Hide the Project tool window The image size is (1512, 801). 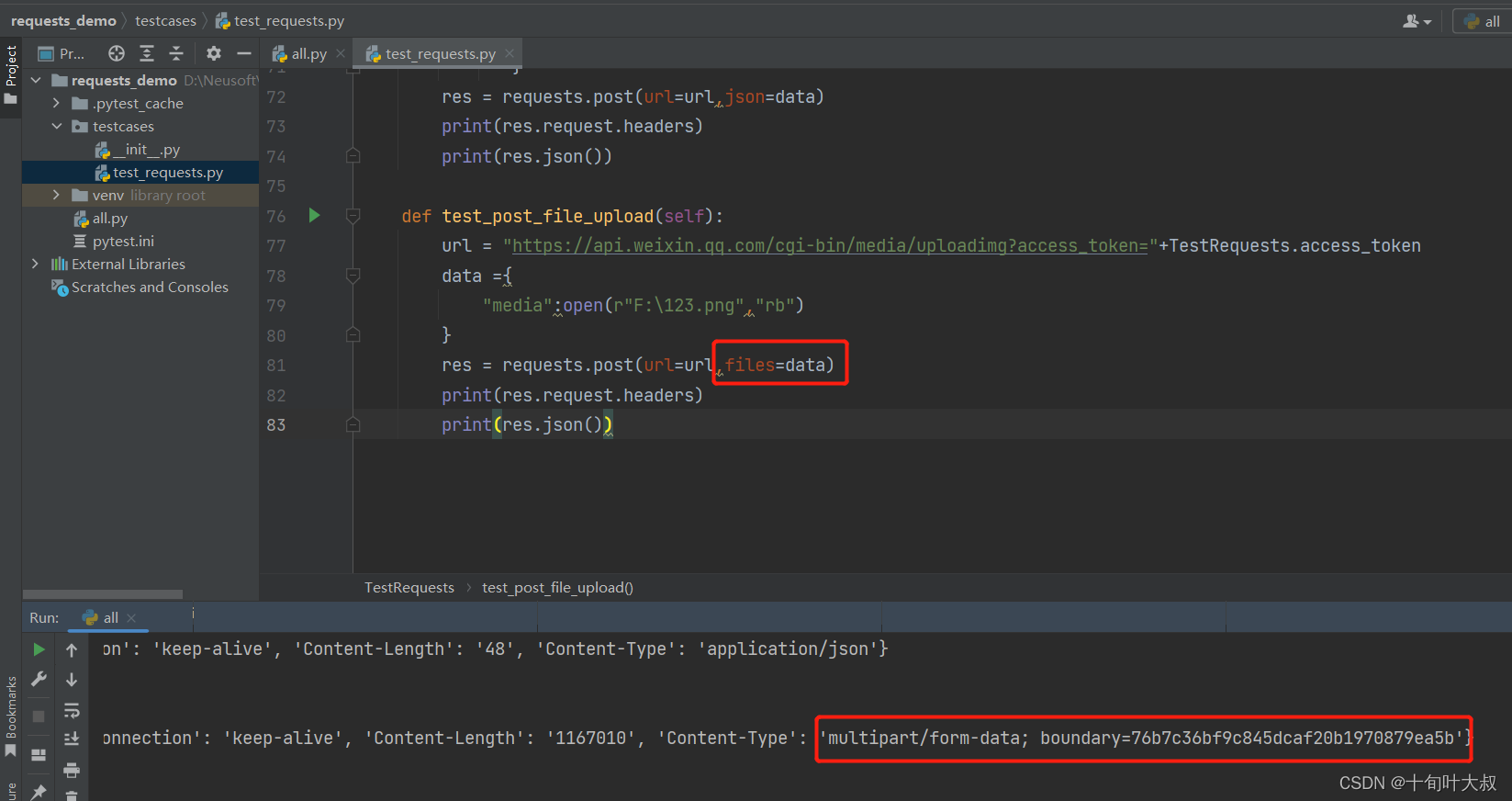[243, 53]
